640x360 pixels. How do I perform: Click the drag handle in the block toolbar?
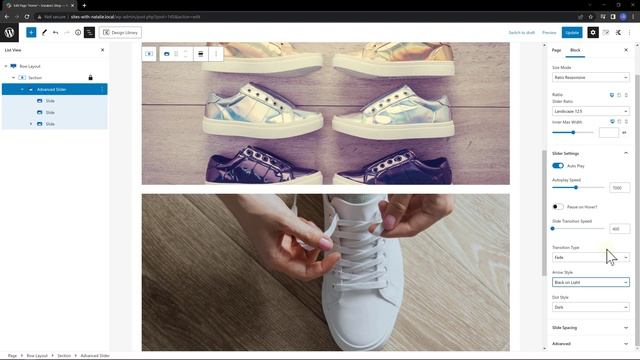point(176,54)
